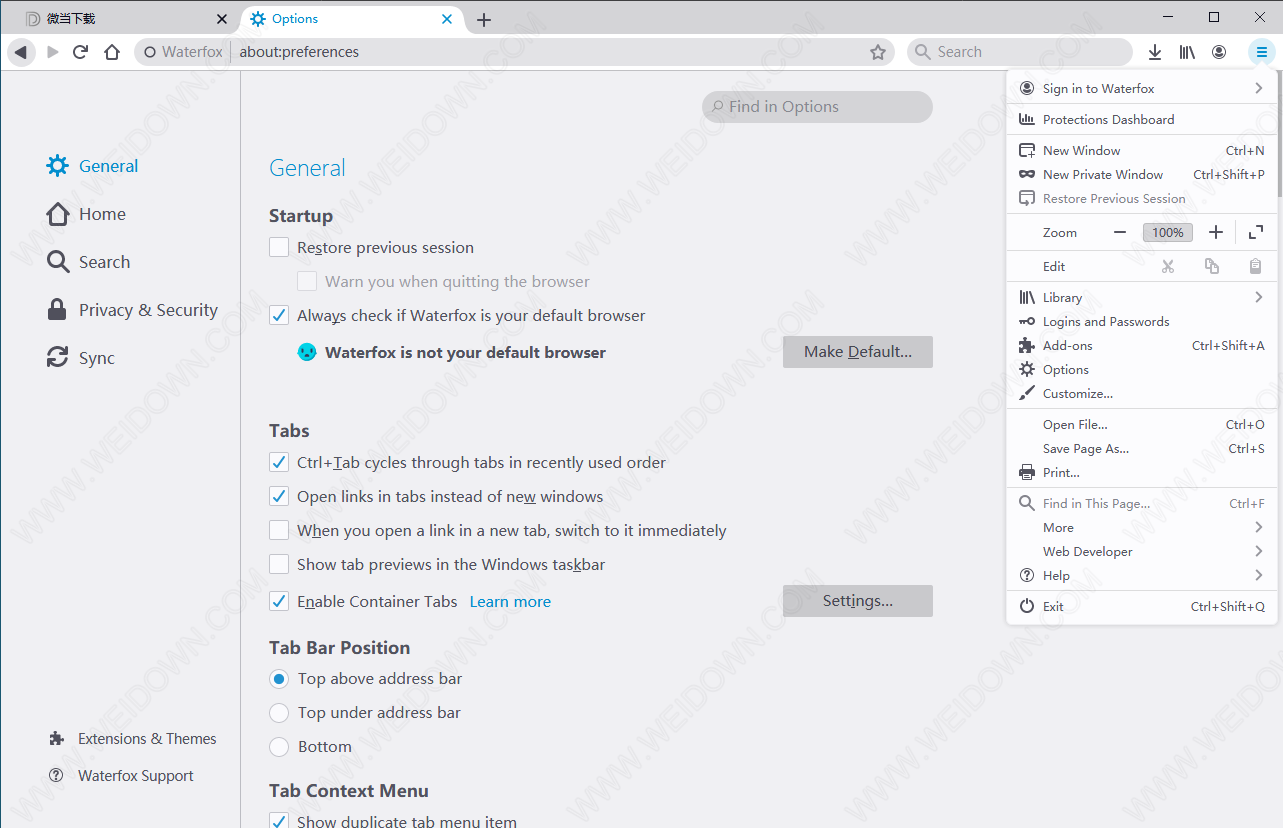Reset zoom via 100% button
The height and width of the screenshot is (828, 1283).
pyautogui.click(x=1168, y=232)
